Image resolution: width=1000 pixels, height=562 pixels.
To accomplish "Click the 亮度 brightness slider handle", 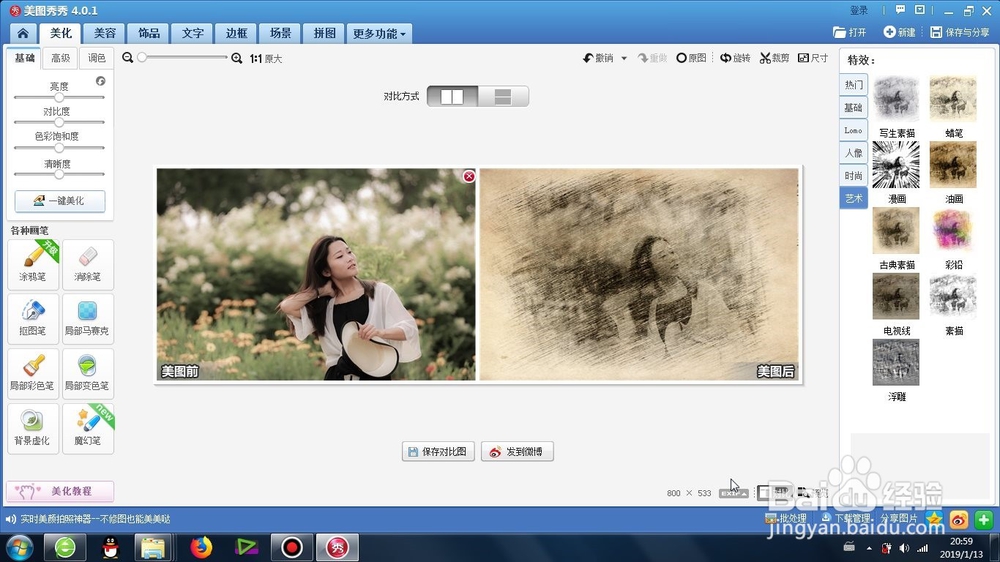I will (59, 98).
